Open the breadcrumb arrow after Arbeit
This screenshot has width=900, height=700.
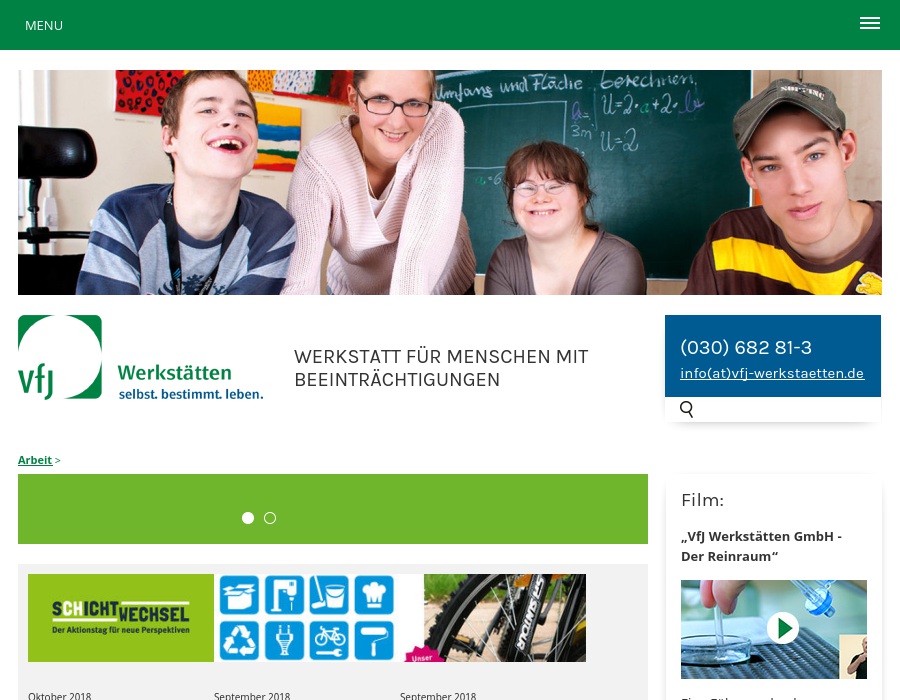point(57,460)
